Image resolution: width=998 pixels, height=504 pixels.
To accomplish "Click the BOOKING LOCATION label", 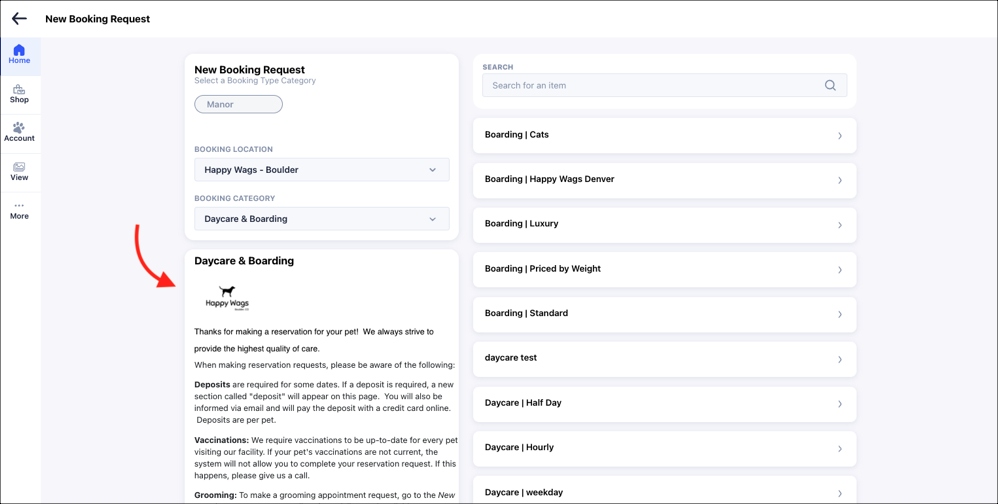I will pos(234,150).
